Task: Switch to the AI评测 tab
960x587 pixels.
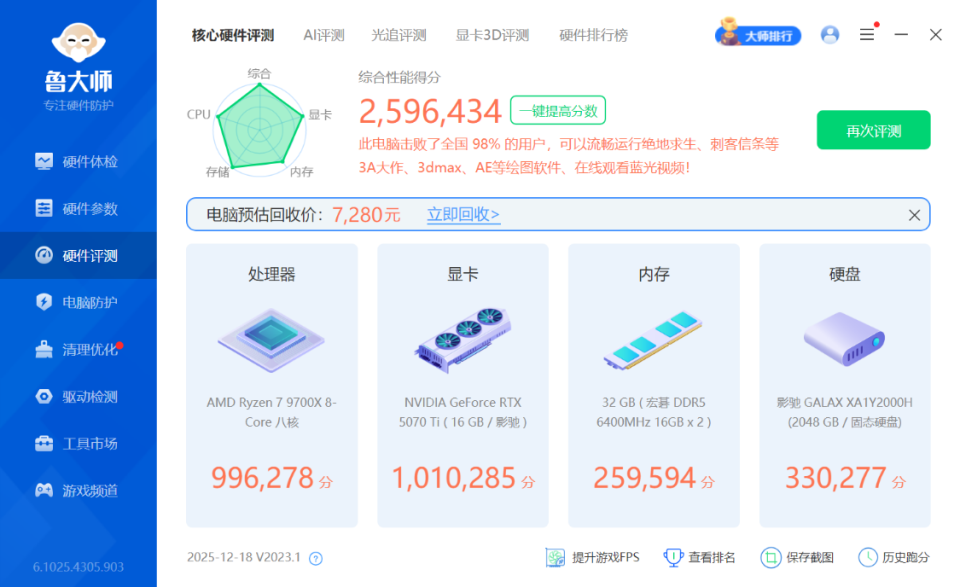Action: [x=322, y=34]
